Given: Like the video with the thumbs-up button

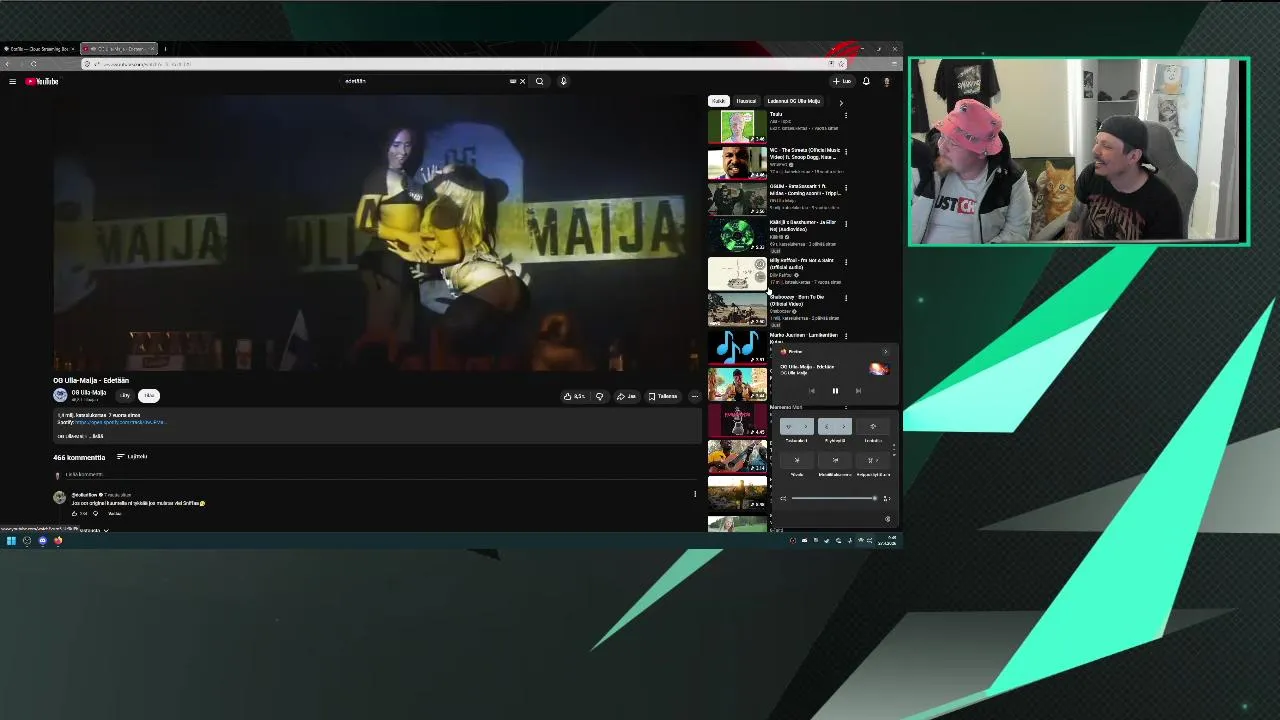Looking at the screenshot, I should [x=573, y=396].
